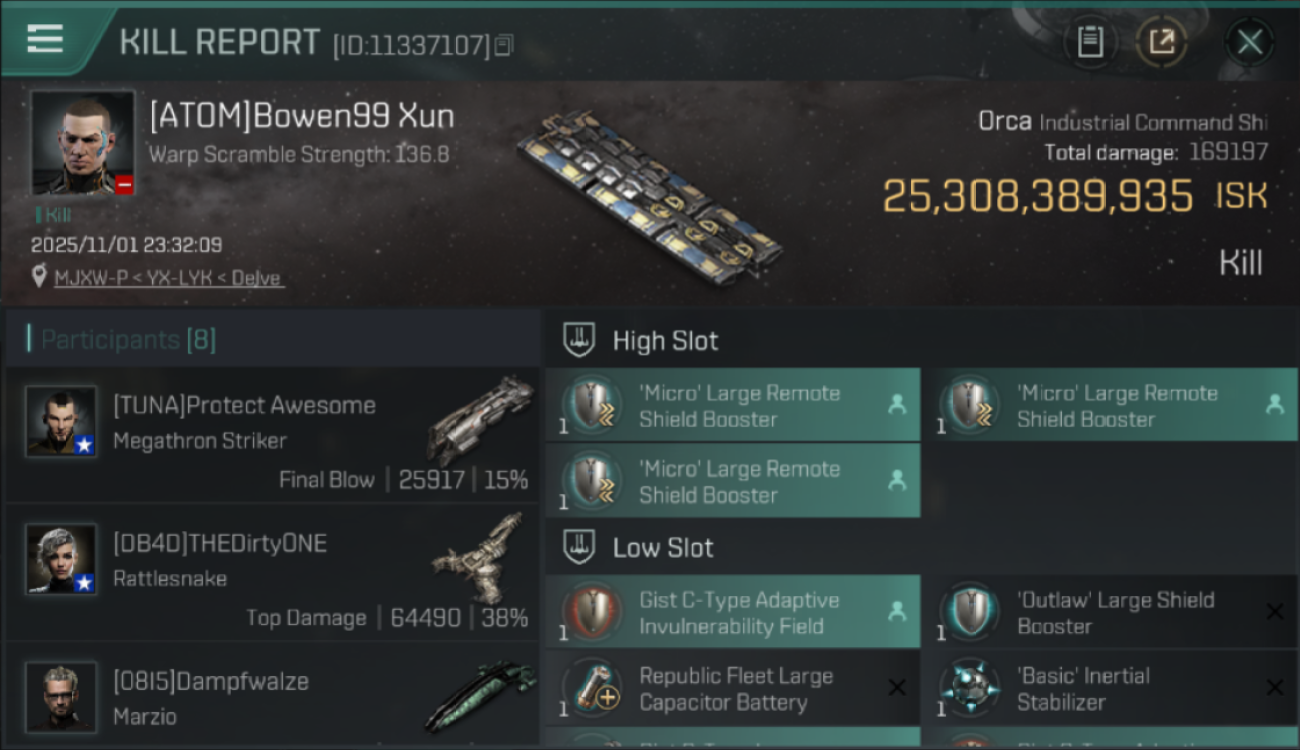Open Protect Awesome's portrait
Image resolution: width=1300 pixels, height=750 pixels.
[61, 421]
